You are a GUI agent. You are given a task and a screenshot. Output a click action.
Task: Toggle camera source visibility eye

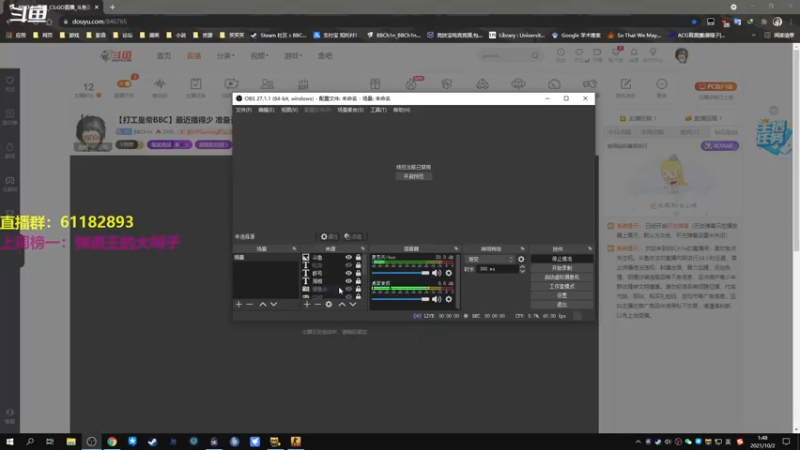point(348,289)
